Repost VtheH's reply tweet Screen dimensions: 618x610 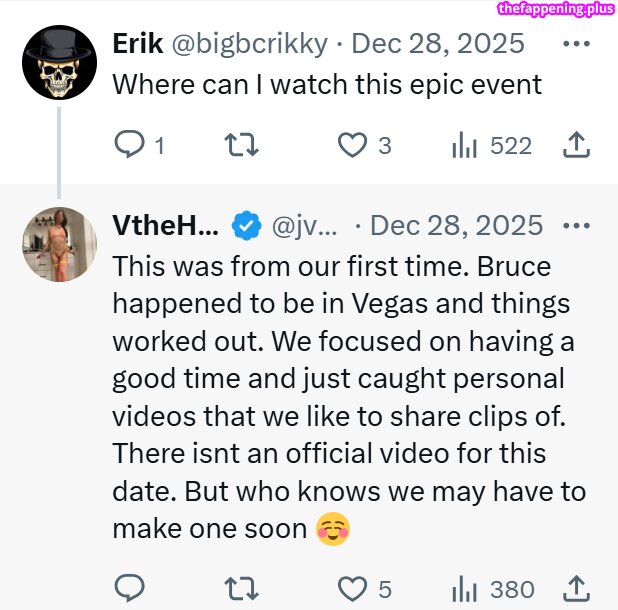point(242,587)
